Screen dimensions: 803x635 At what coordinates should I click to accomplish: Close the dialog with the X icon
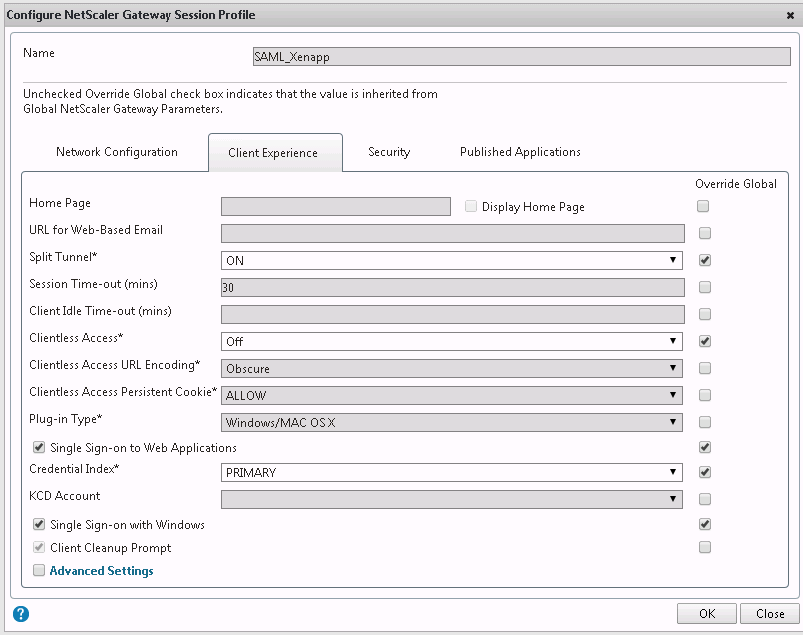point(790,15)
